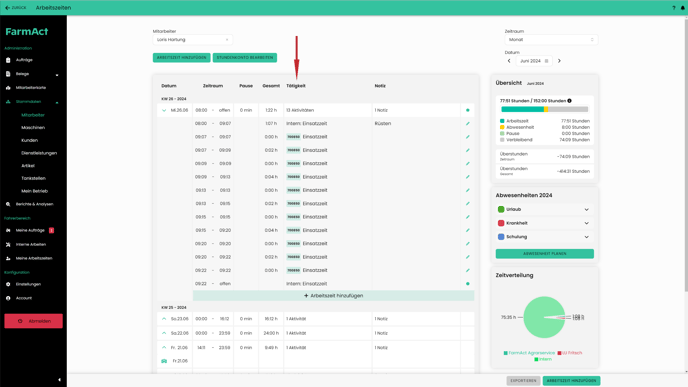
Task: Edit the Rüsten entry with its pencil icon
Action: (x=467, y=123)
